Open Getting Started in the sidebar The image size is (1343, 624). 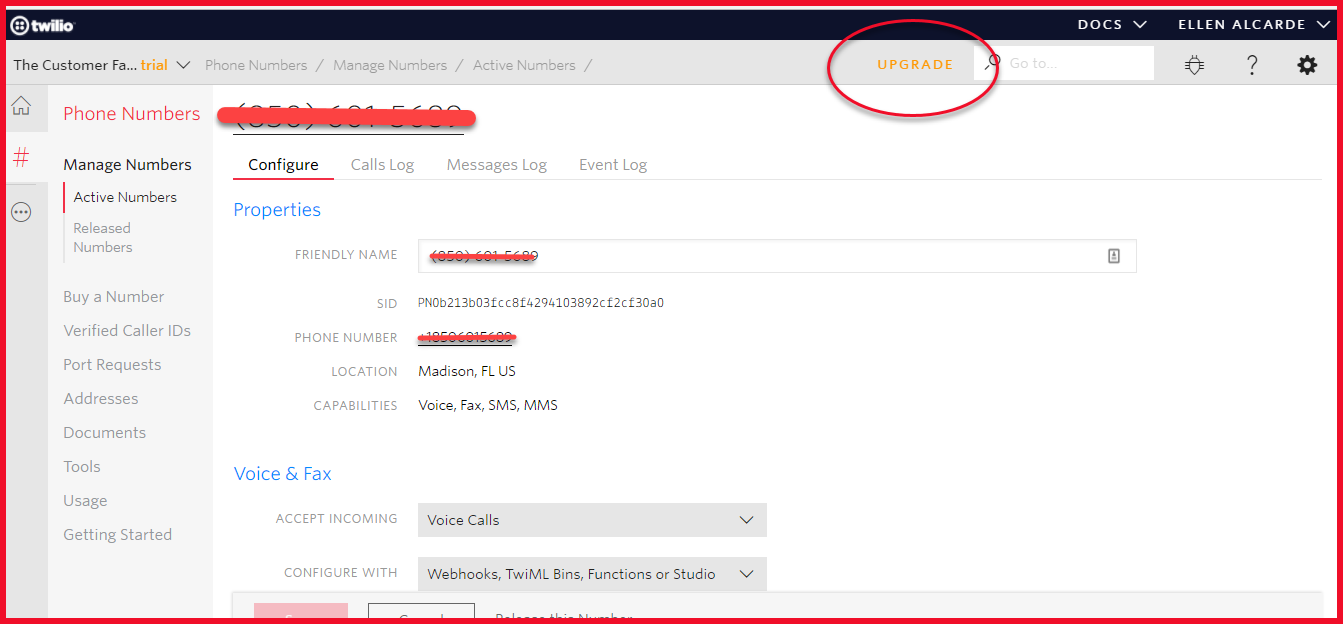[x=117, y=535]
